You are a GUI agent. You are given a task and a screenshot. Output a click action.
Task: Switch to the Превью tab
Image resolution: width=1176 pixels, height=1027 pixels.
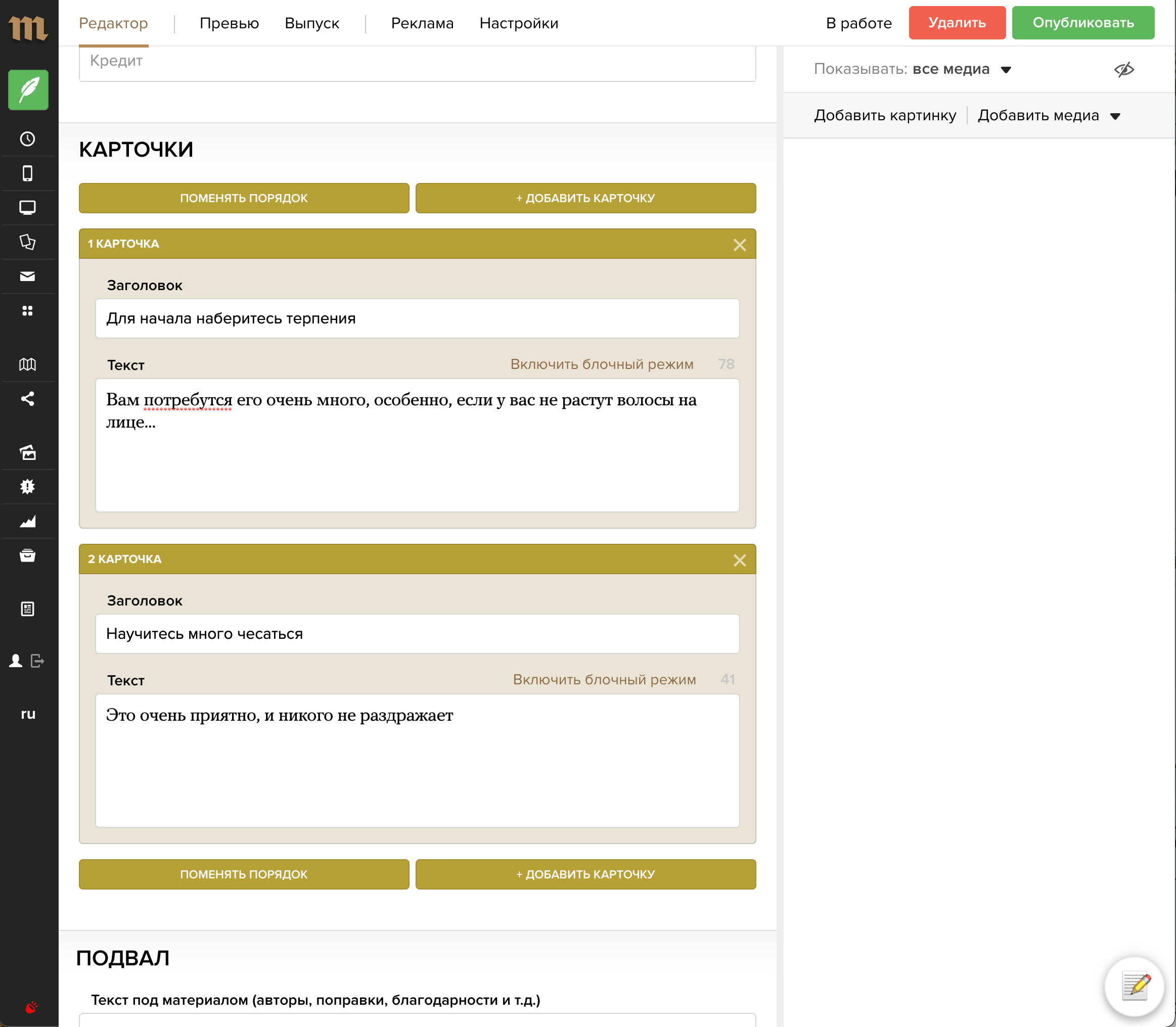[x=229, y=23]
